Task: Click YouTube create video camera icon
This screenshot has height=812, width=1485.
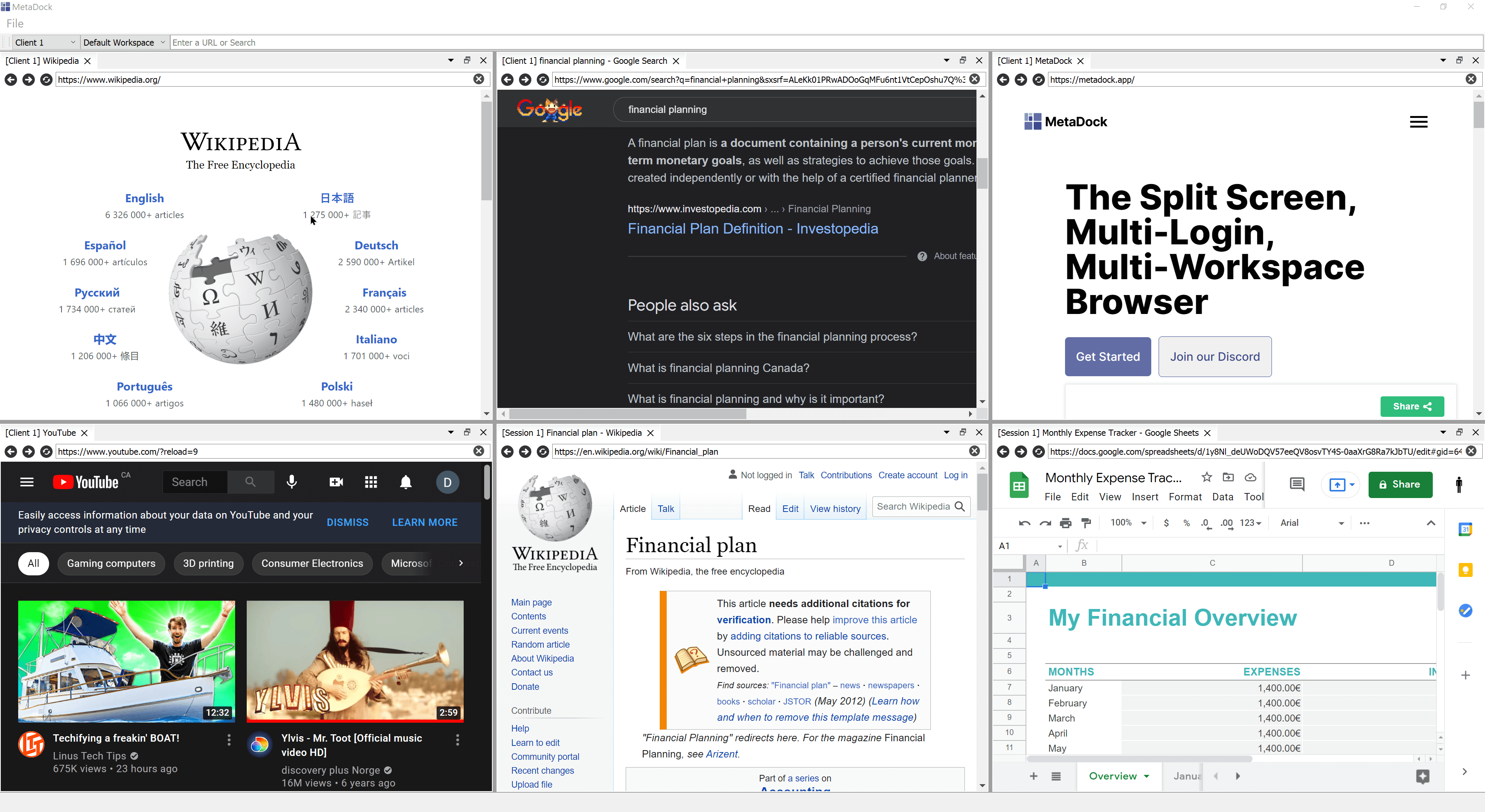Action: 336,482
